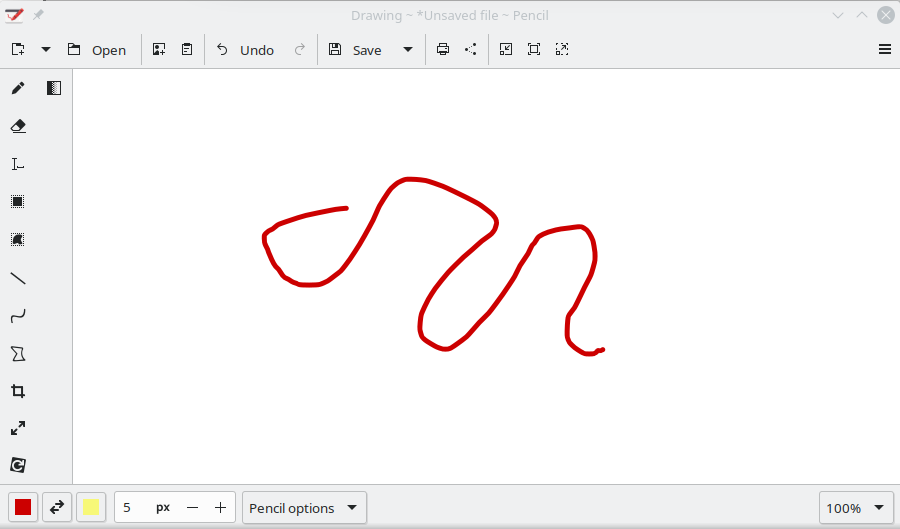Select the Crop tool
Viewport: 900px width, 529px height.
(18, 391)
